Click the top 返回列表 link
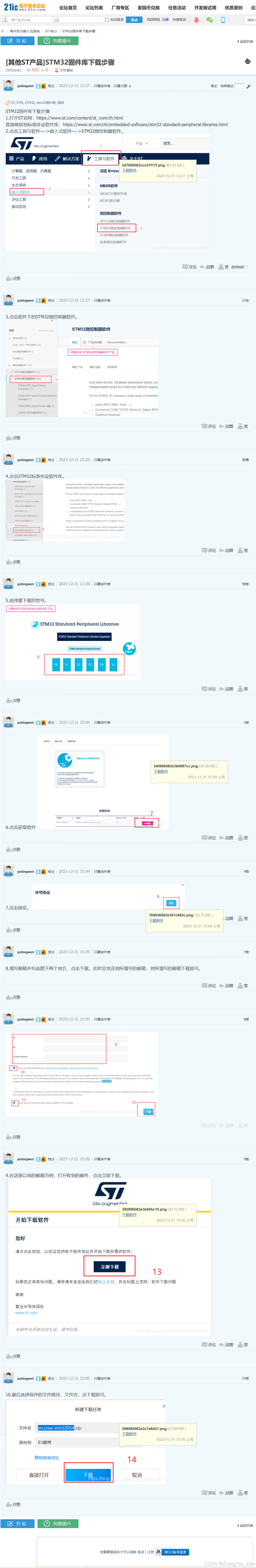The width and height of the screenshot is (256, 1568). (246, 41)
